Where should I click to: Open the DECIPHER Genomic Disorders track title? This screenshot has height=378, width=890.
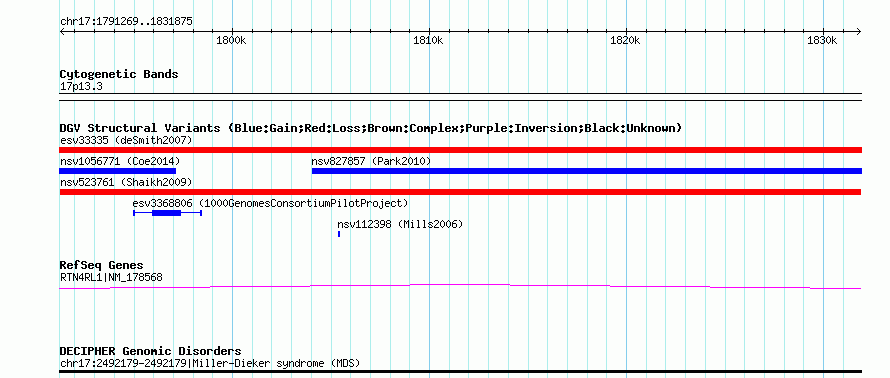(x=150, y=351)
